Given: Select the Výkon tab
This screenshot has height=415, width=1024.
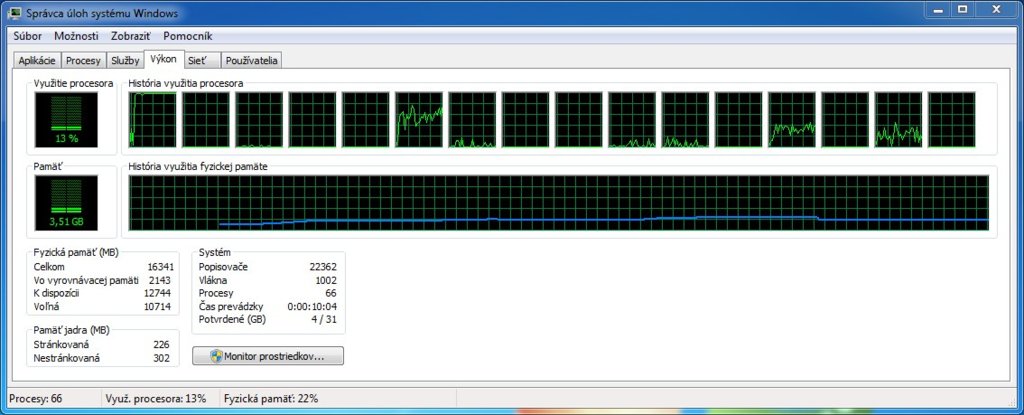Looking at the screenshot, I should pyautogui.click(x=163, y=59).
